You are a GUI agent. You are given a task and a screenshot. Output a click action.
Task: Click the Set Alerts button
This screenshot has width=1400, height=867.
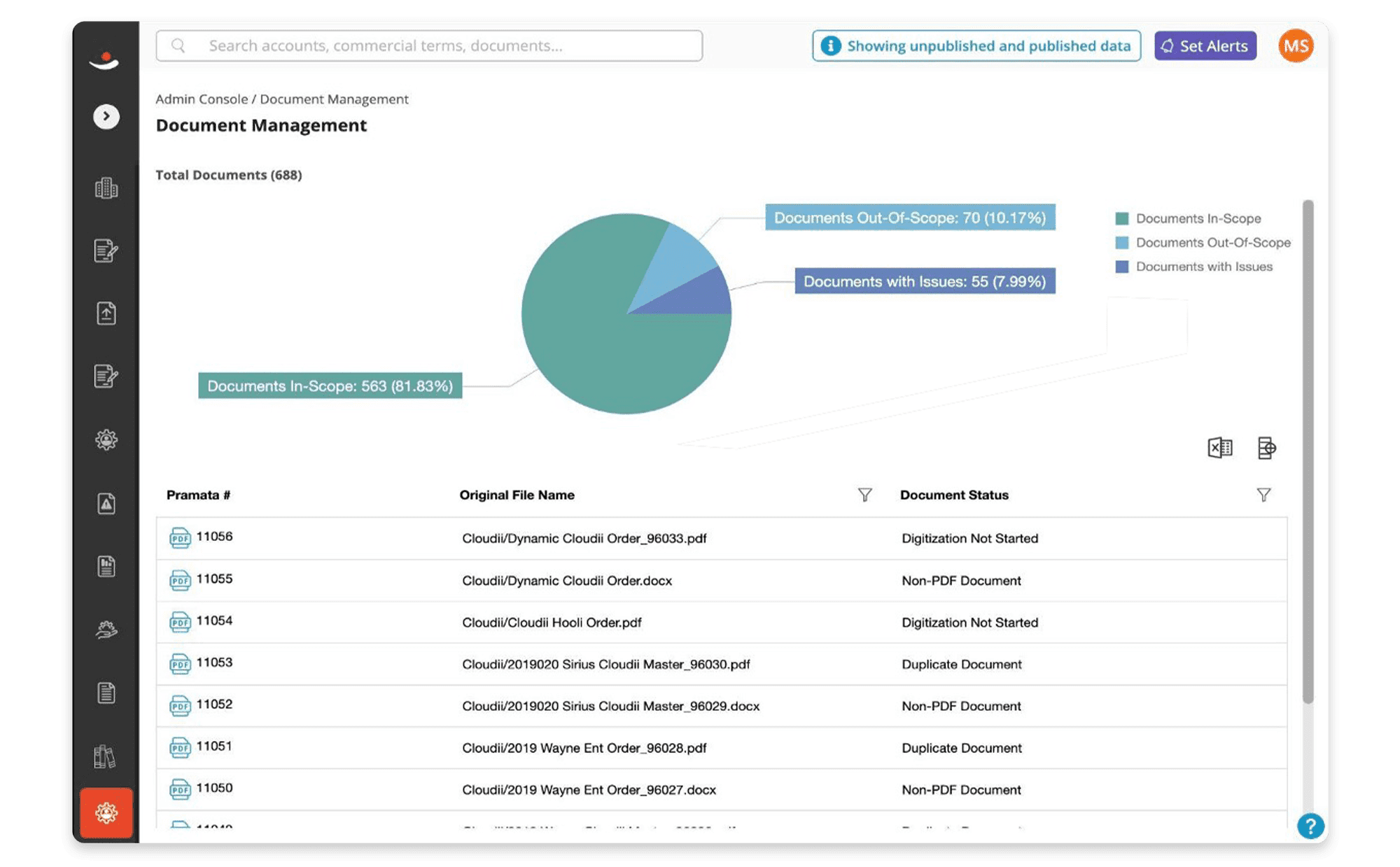[1205, 45]
